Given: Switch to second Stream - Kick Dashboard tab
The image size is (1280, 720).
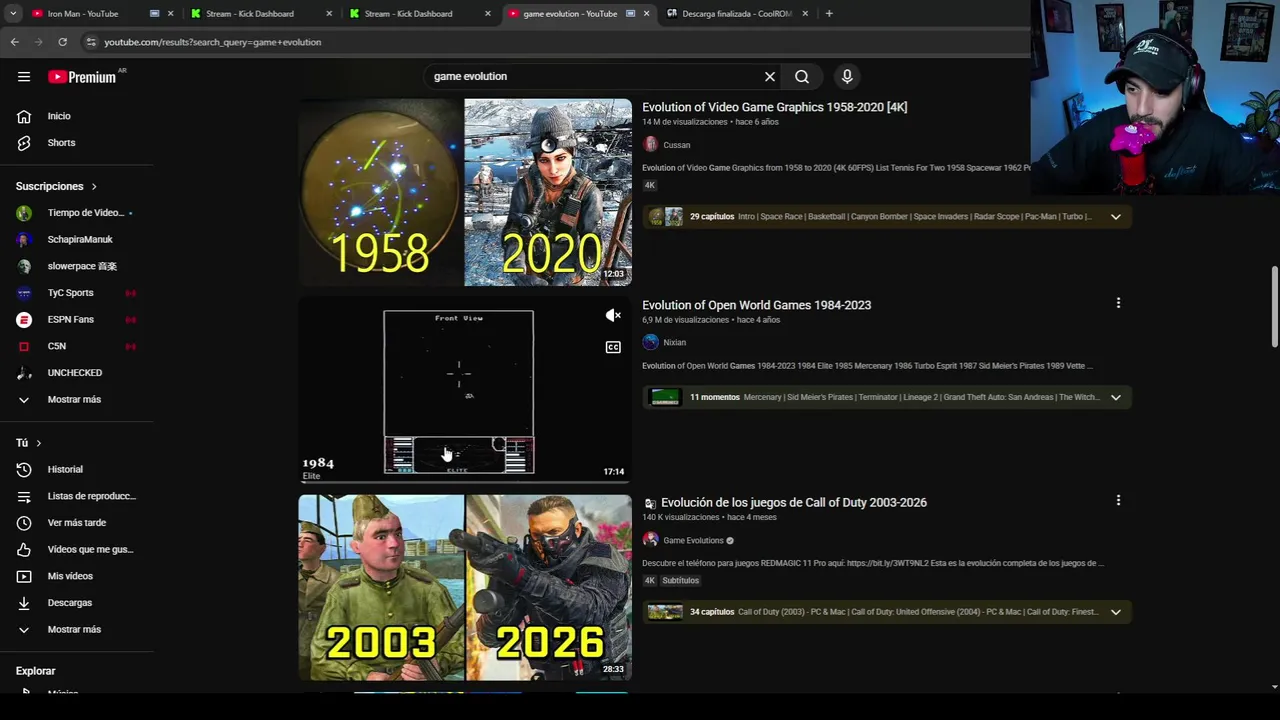Looking at the screenshot, I should pyautogui.click(x=409, y=14).
